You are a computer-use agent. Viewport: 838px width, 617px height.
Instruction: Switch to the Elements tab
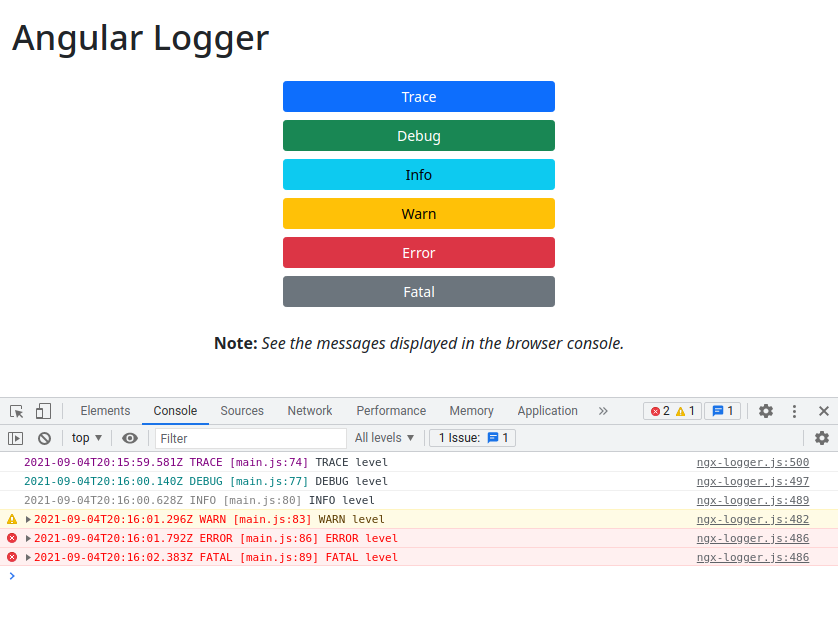pos(105,411)
